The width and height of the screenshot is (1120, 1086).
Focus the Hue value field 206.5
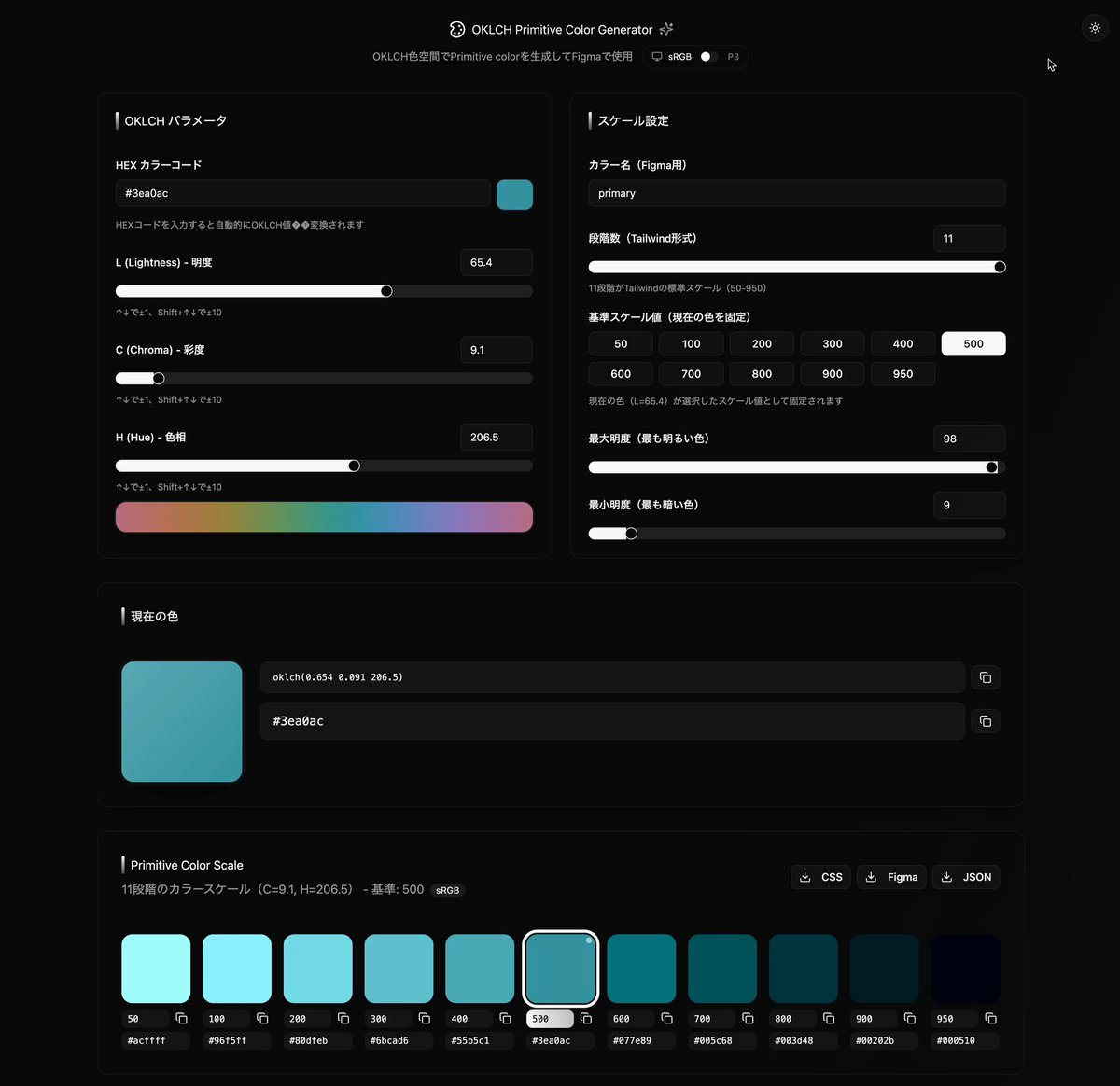pos(497,437)
